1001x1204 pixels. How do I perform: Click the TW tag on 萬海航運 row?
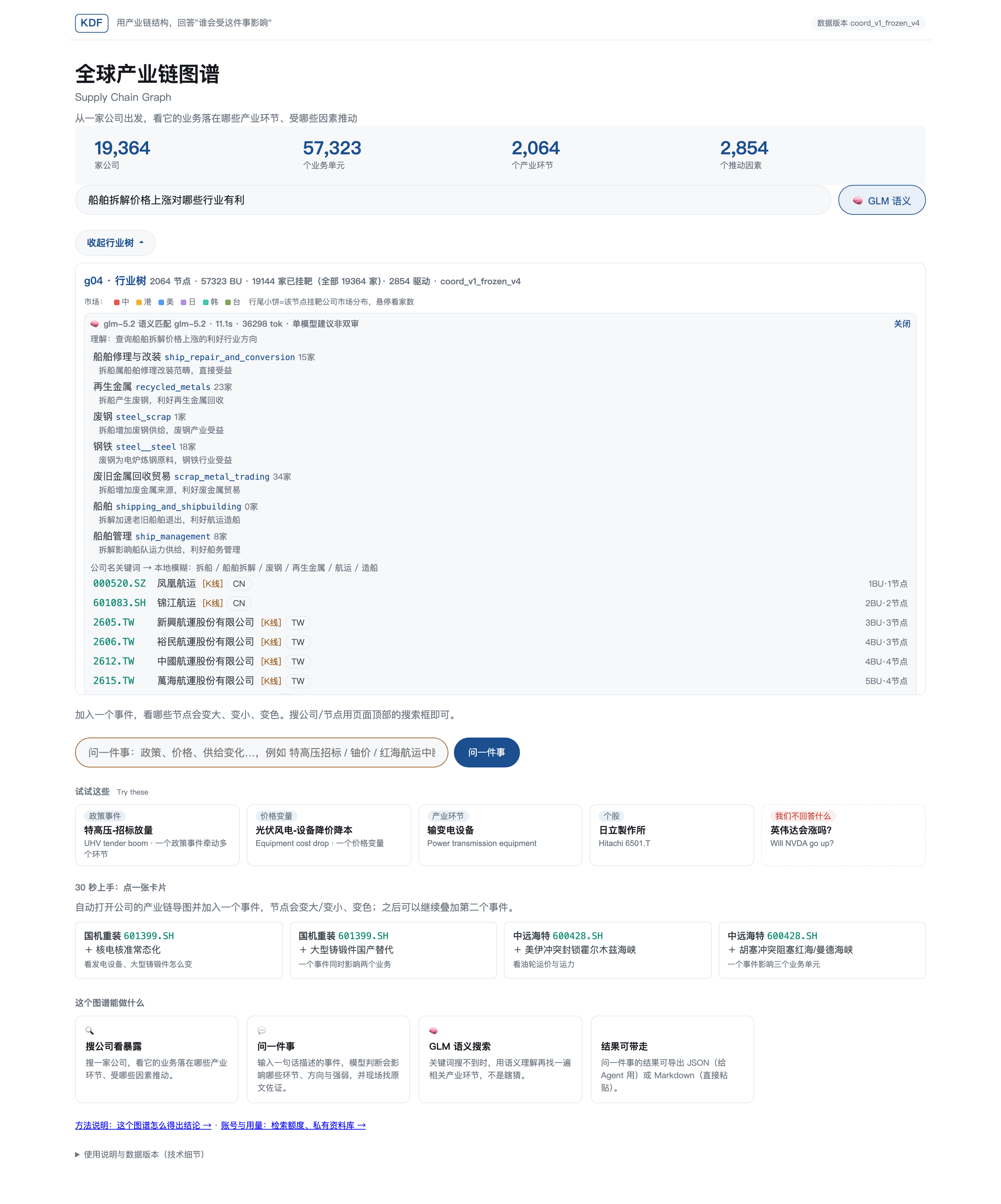(298, 681)
